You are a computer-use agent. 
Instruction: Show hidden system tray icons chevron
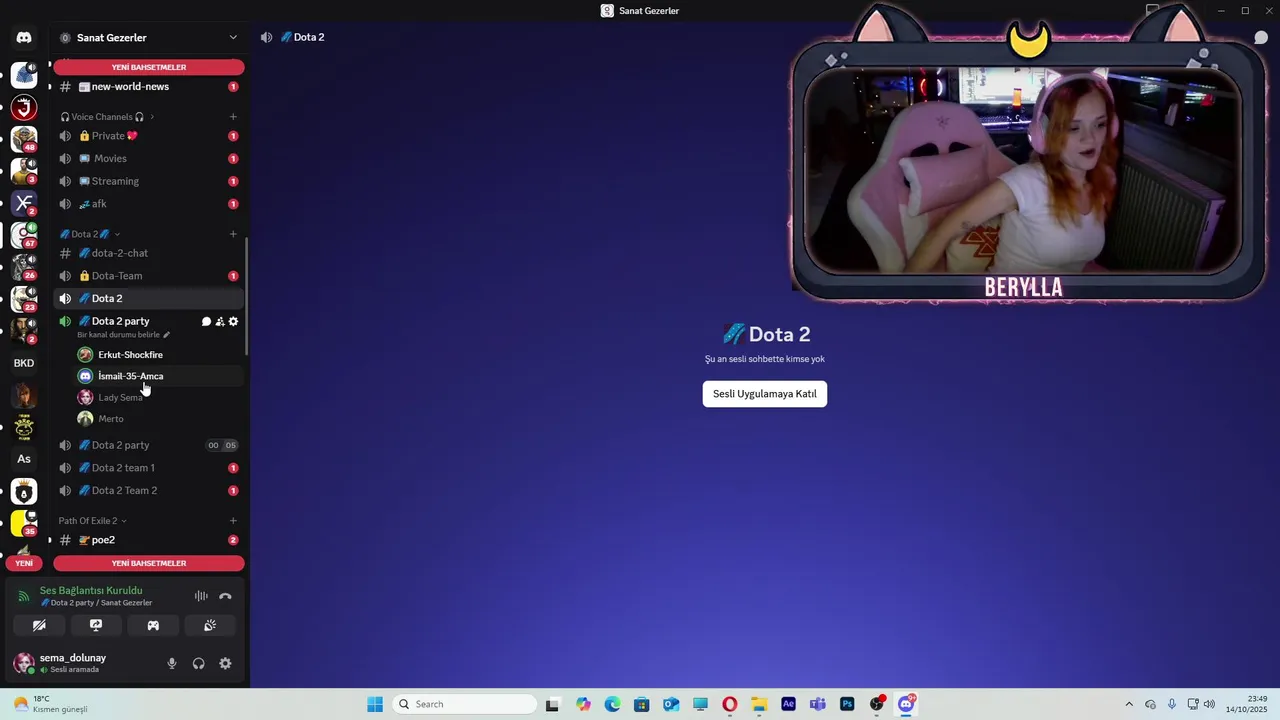1129,704
